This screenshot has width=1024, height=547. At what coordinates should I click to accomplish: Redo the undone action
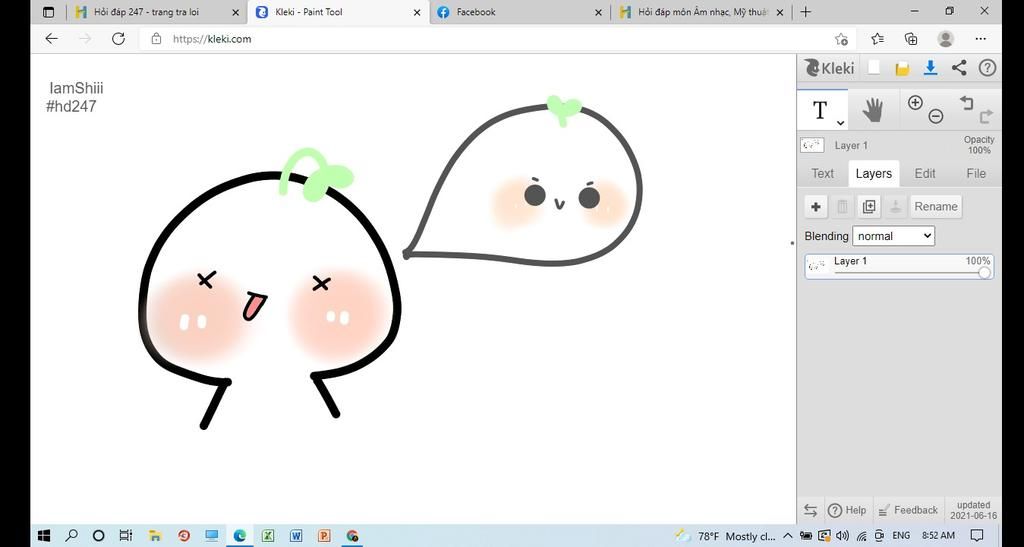tap(986, 117)
